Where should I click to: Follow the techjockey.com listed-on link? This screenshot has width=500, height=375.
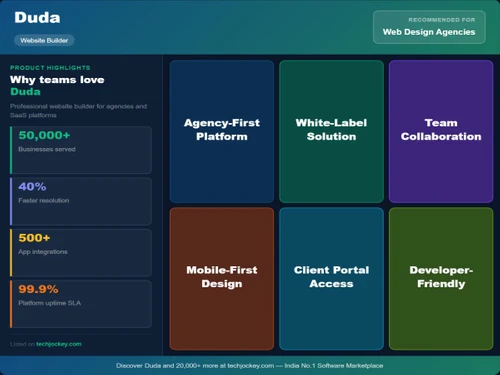(x=59, y=344)
